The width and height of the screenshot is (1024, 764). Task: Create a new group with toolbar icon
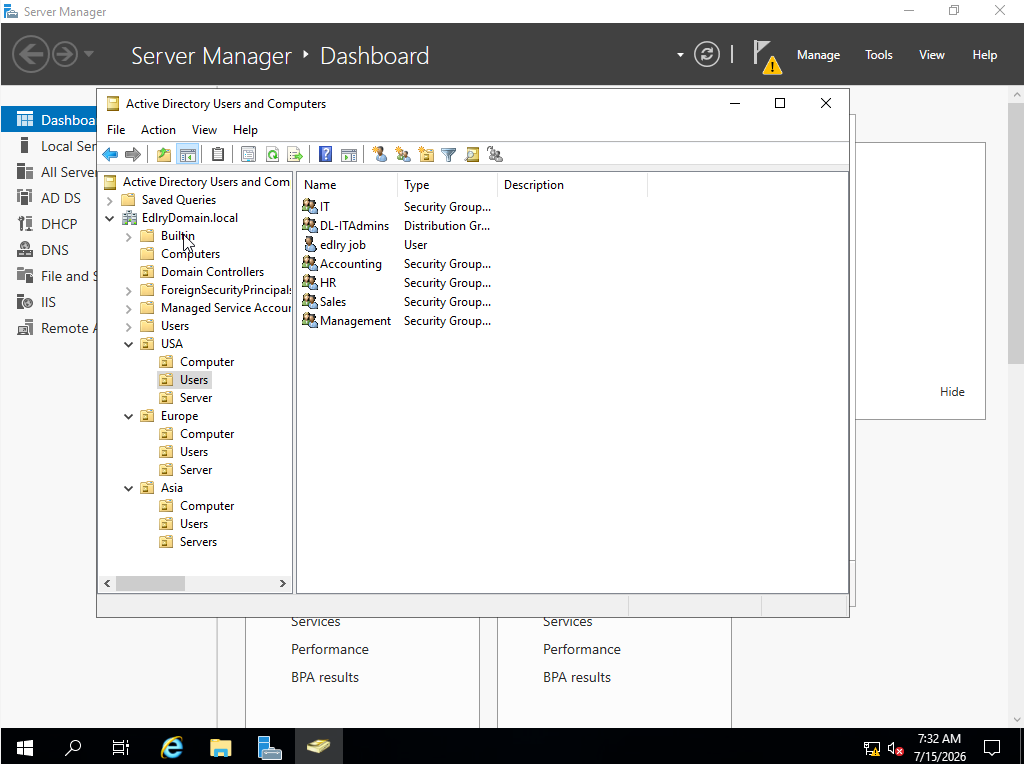point(403,155)
